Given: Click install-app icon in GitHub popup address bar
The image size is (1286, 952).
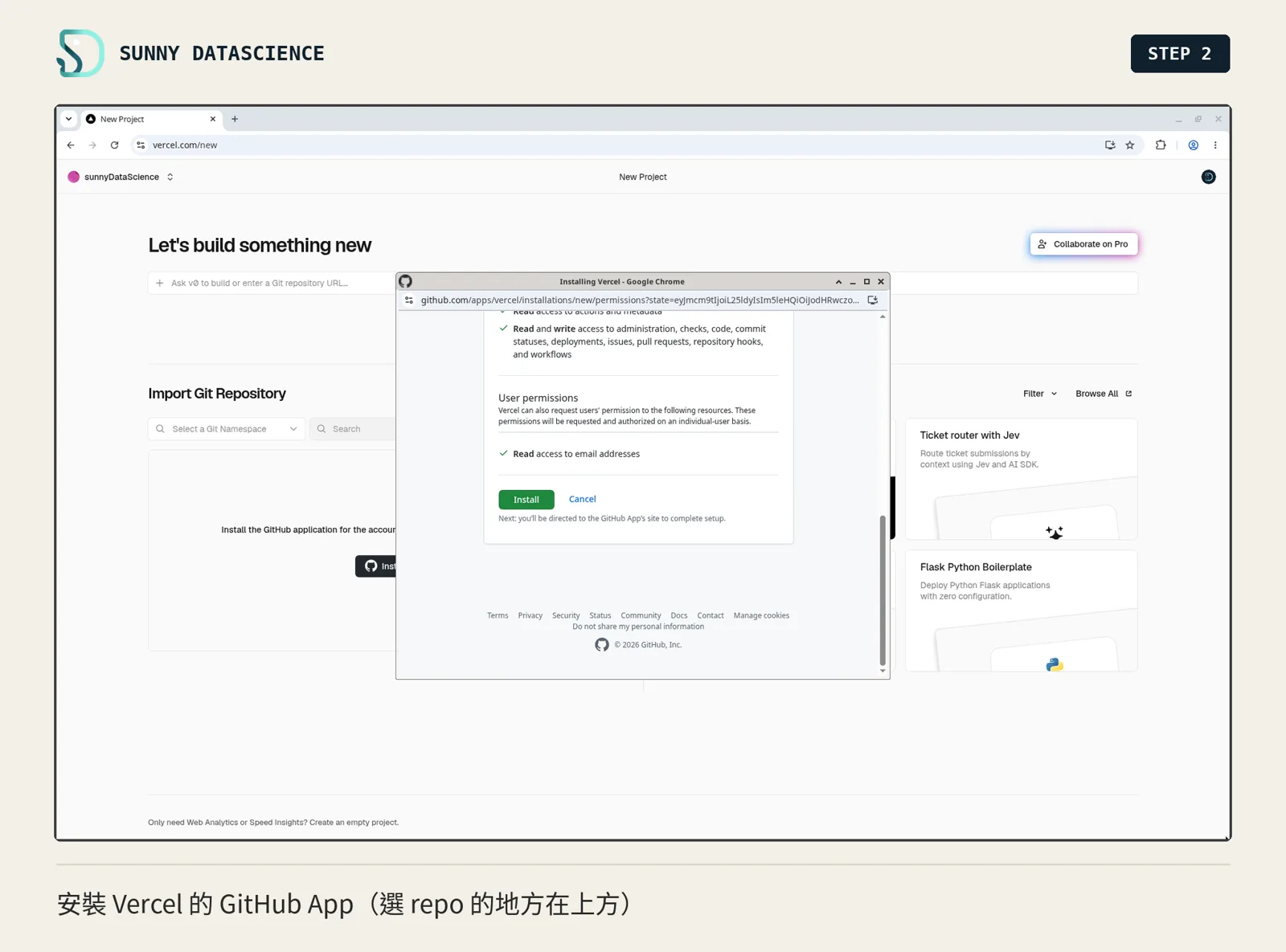Looking at the screenshot, I should point(872,300).
